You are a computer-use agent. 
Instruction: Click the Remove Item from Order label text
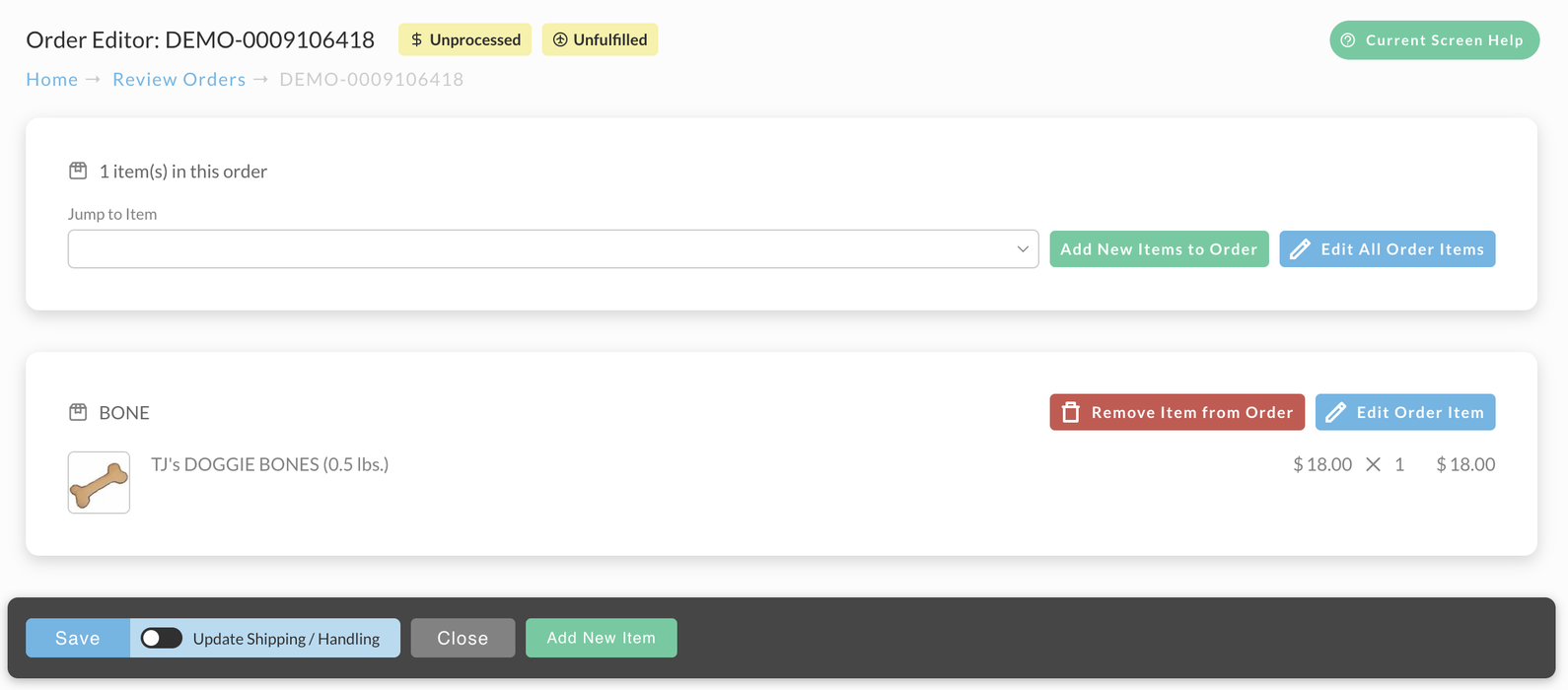(1192, 413)
